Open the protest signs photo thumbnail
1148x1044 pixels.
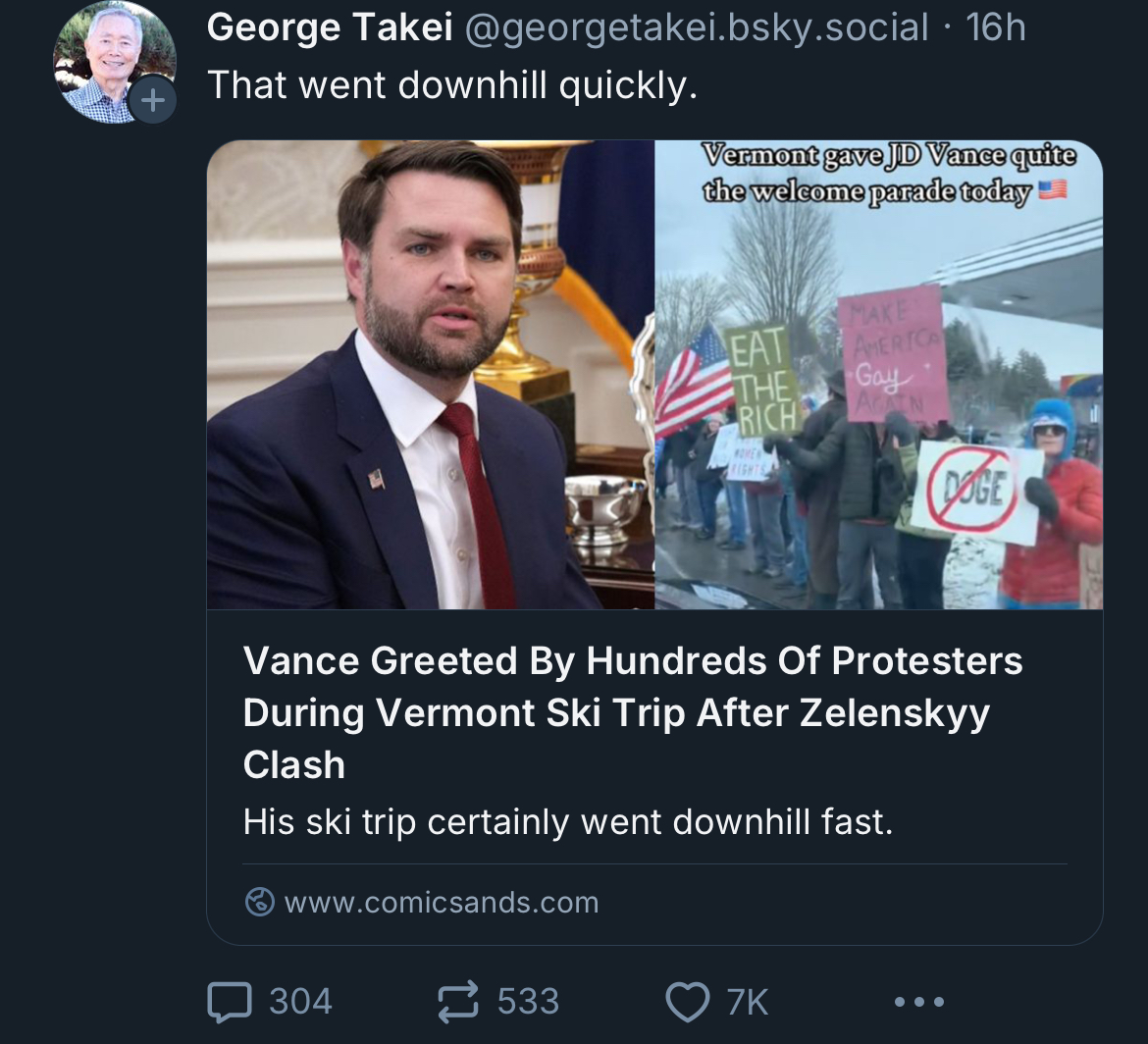click(x=878, y=412)
